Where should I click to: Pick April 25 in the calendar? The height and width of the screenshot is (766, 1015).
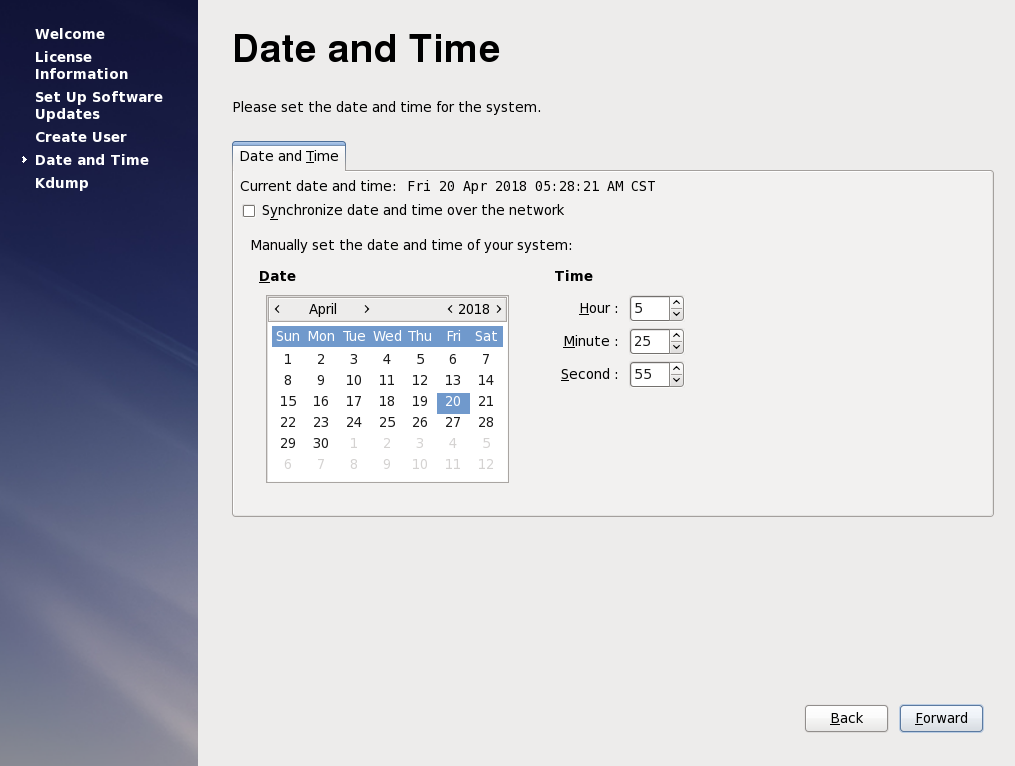click(x=387, y=423)
